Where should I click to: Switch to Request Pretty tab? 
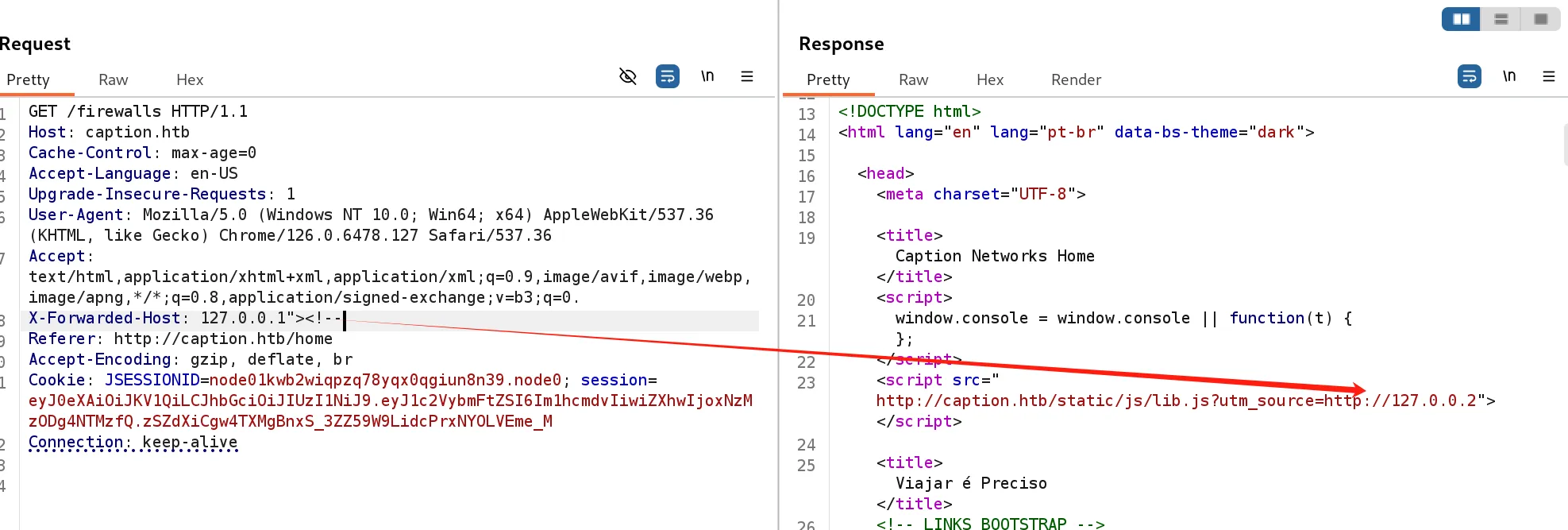[28, 79]
